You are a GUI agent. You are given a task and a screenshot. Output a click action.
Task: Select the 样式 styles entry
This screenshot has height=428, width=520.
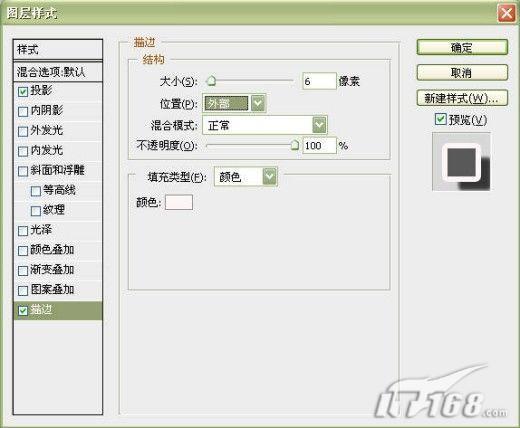click(58, 50)
